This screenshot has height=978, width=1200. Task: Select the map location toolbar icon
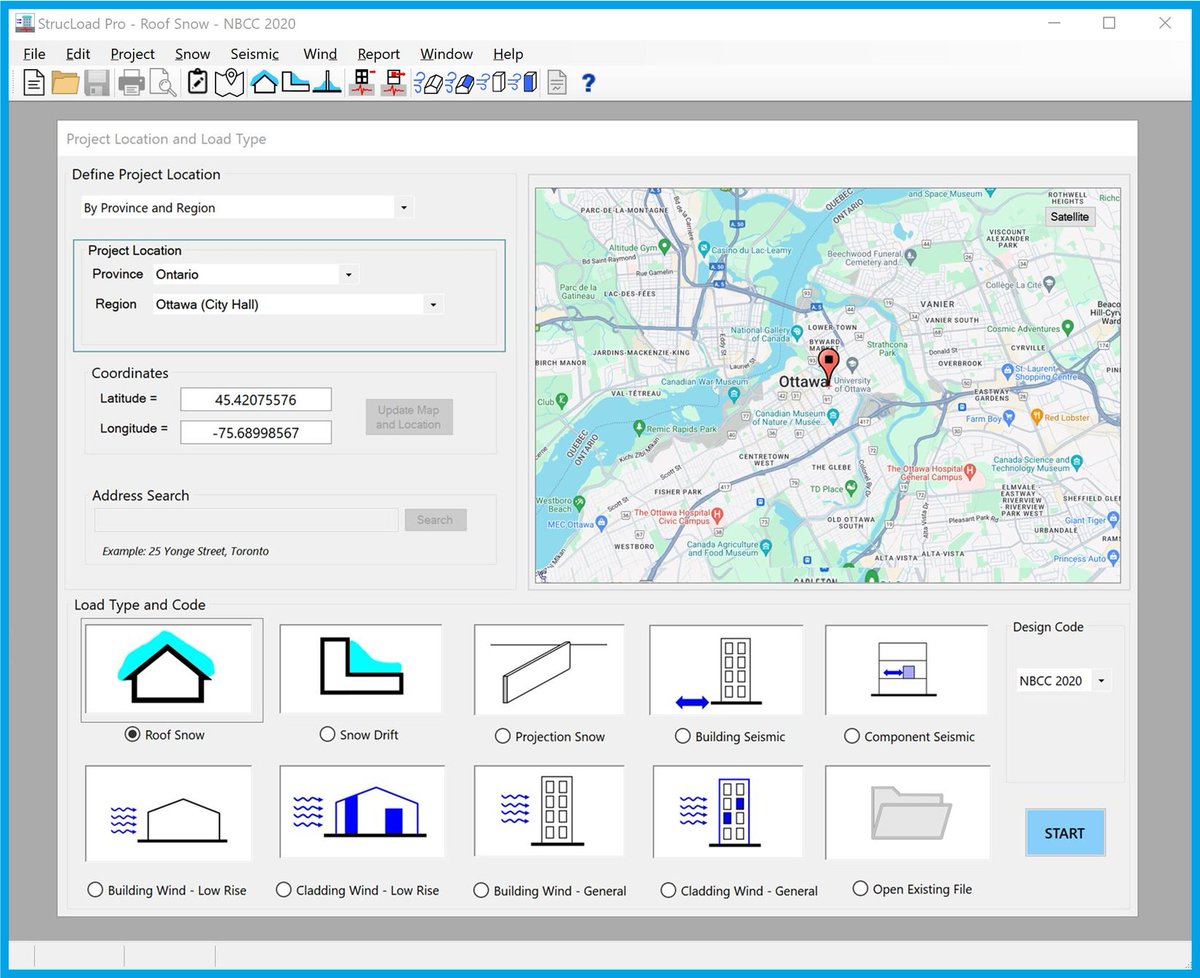click(229, 82)
